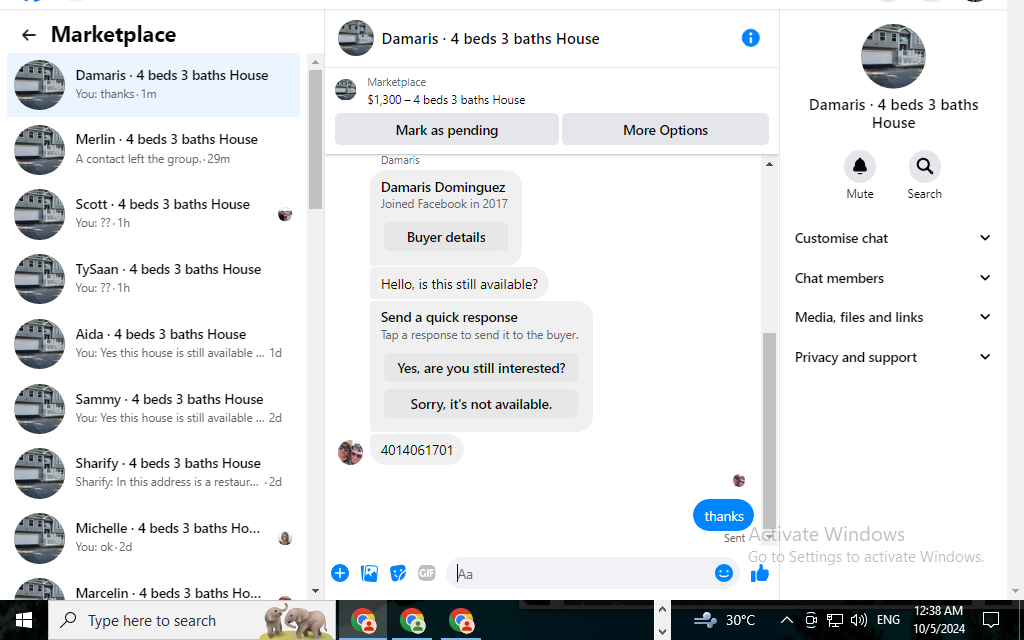Viewport: 1024px width, 640px height.
Task: Click the 'thanks' sent message bubble
Action: (724, 516)
